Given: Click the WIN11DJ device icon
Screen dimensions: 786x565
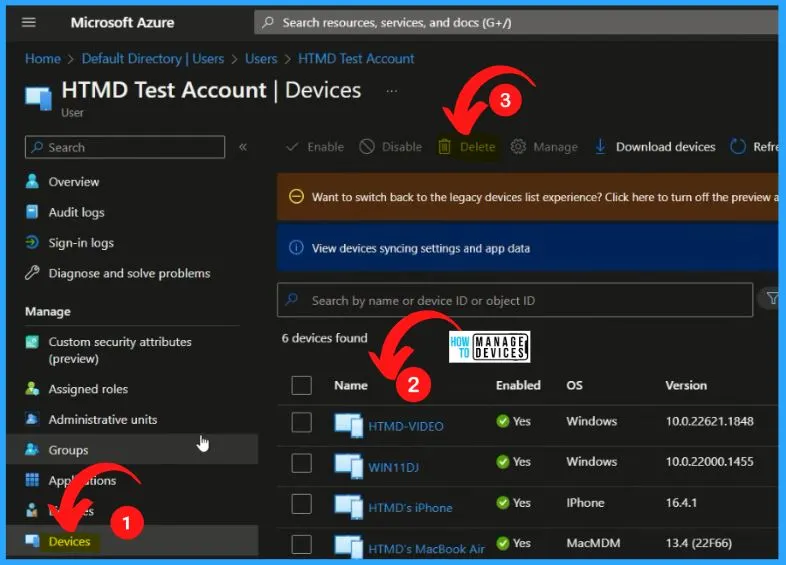Looking at the screenshot, I should pyautogui.click(x=348, y=466).
